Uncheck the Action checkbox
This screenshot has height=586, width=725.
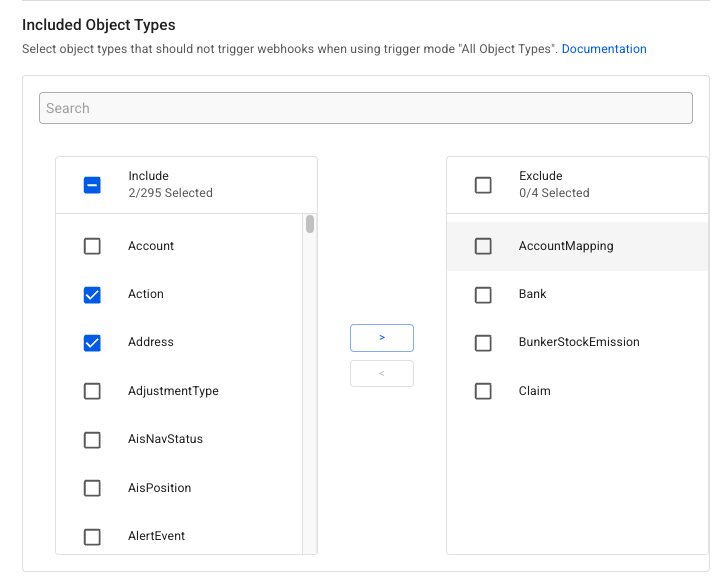coord(92,294)
